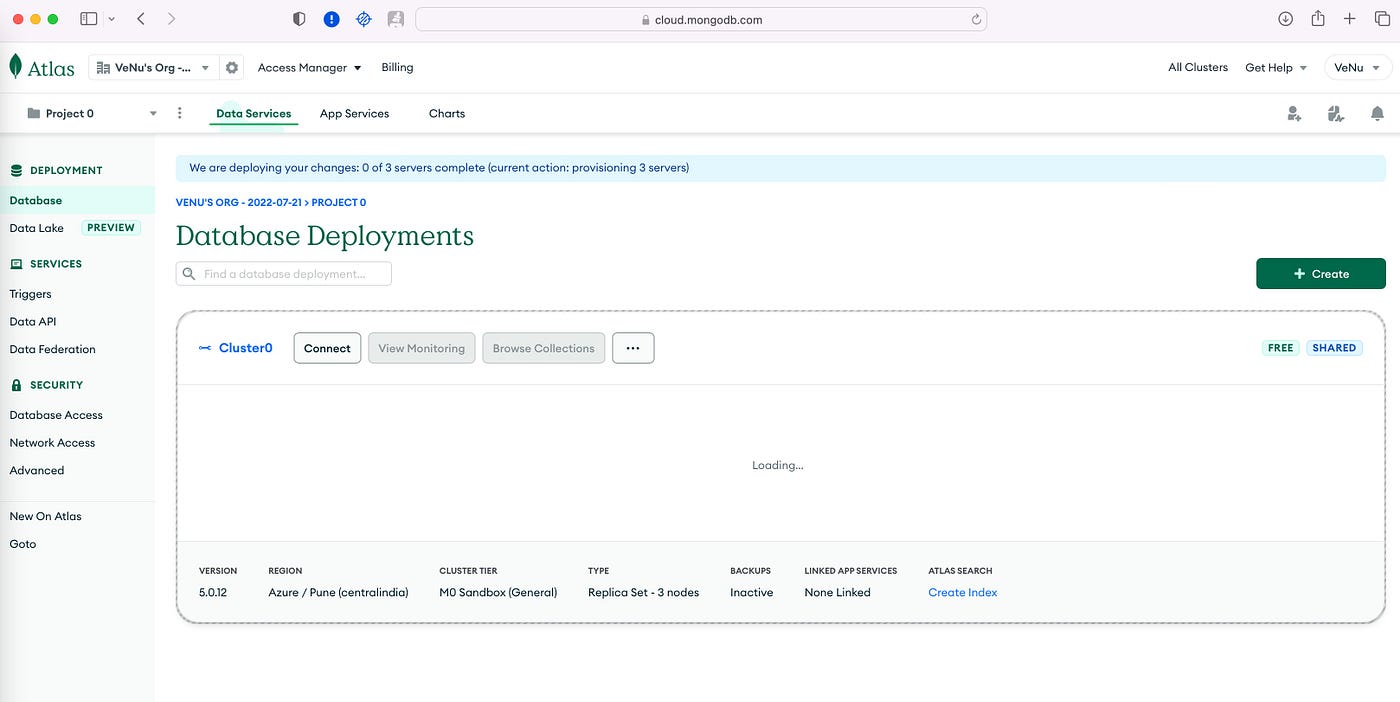Click Goto in sidebar
The image size is (1400, 702).
[23, 545]
